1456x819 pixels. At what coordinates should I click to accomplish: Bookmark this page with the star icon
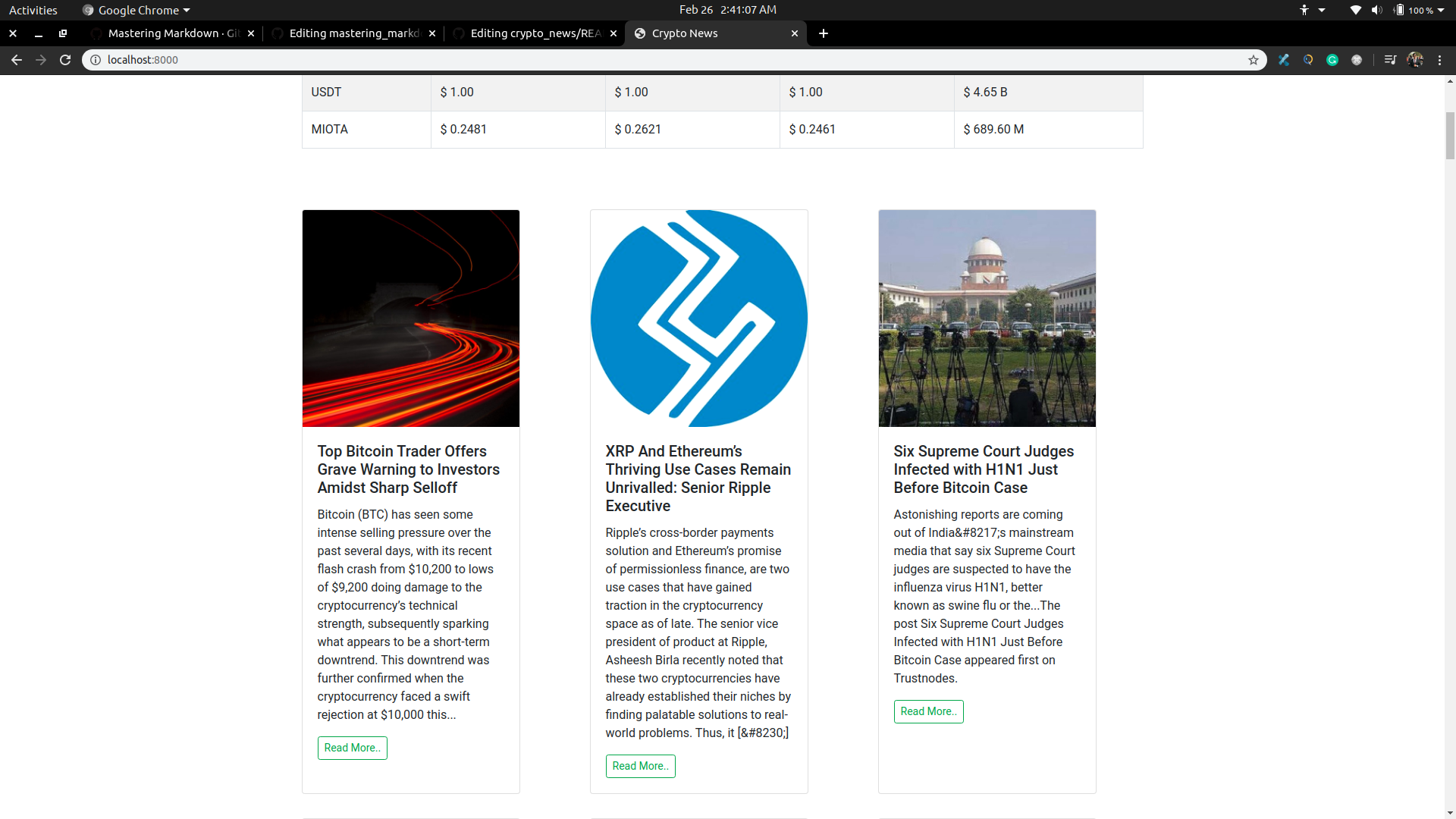pyautogui.click(x=1254, y=60)
